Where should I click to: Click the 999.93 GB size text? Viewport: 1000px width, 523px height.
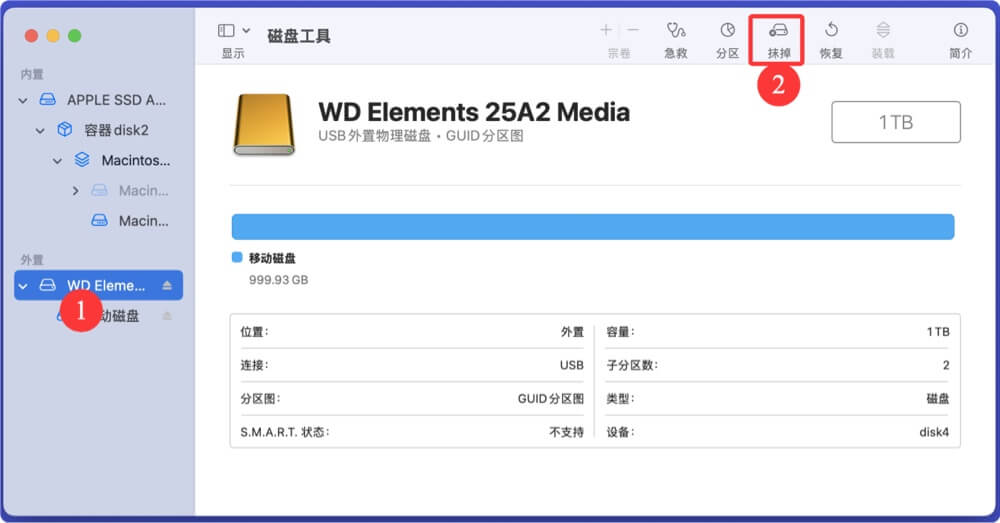(x=278, y=280)
